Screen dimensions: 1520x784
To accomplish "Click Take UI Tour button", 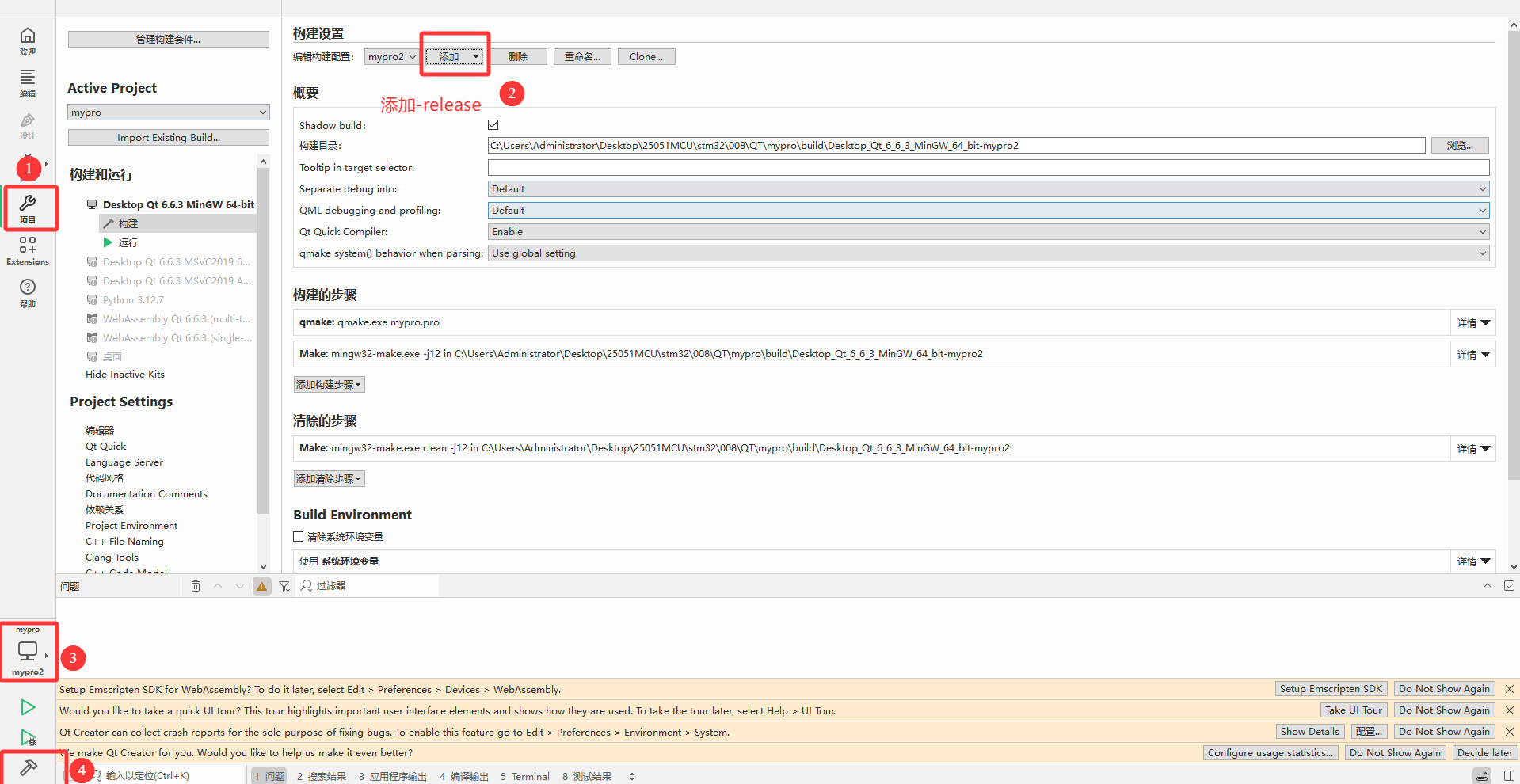I will click(x=1354, y=710).
